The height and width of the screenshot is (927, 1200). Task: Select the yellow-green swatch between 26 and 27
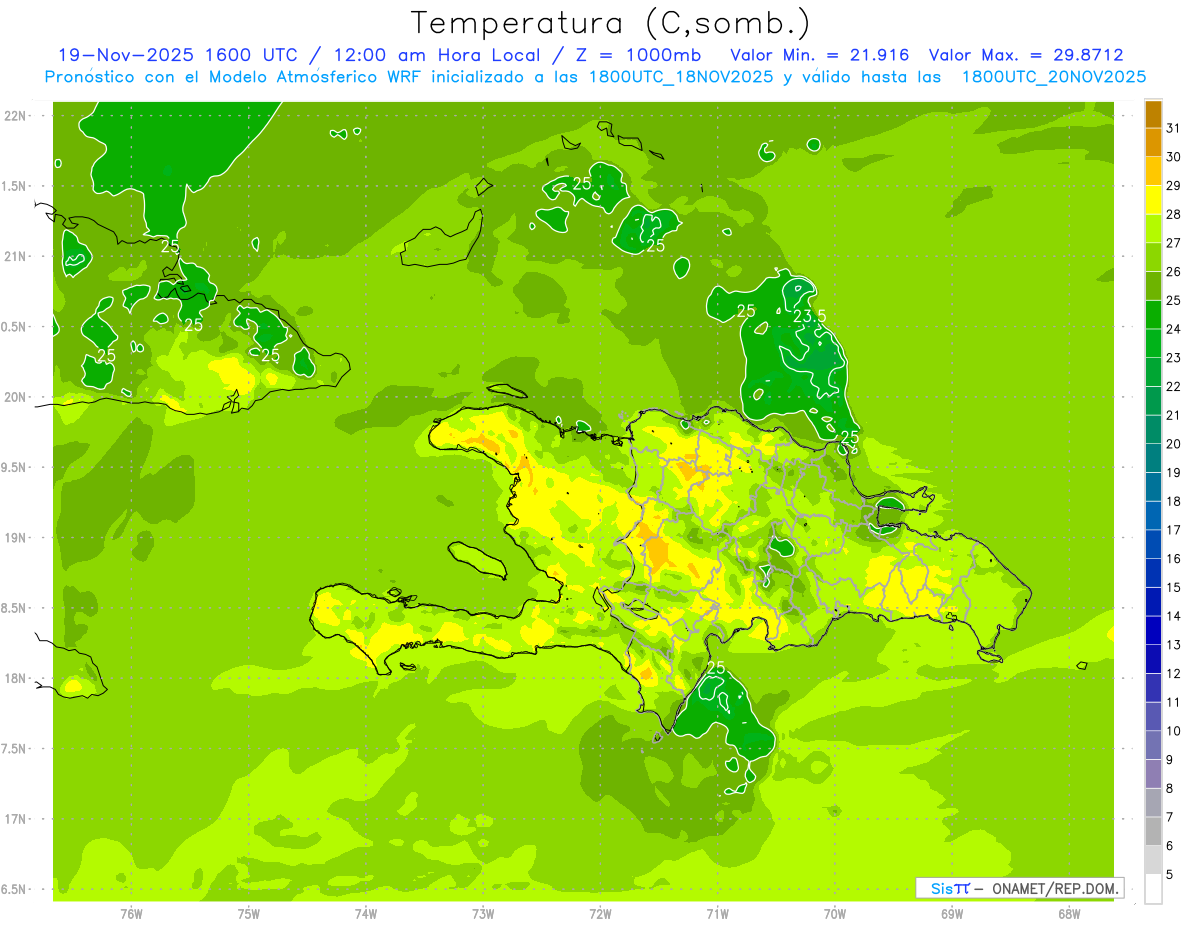(1153, 257)
